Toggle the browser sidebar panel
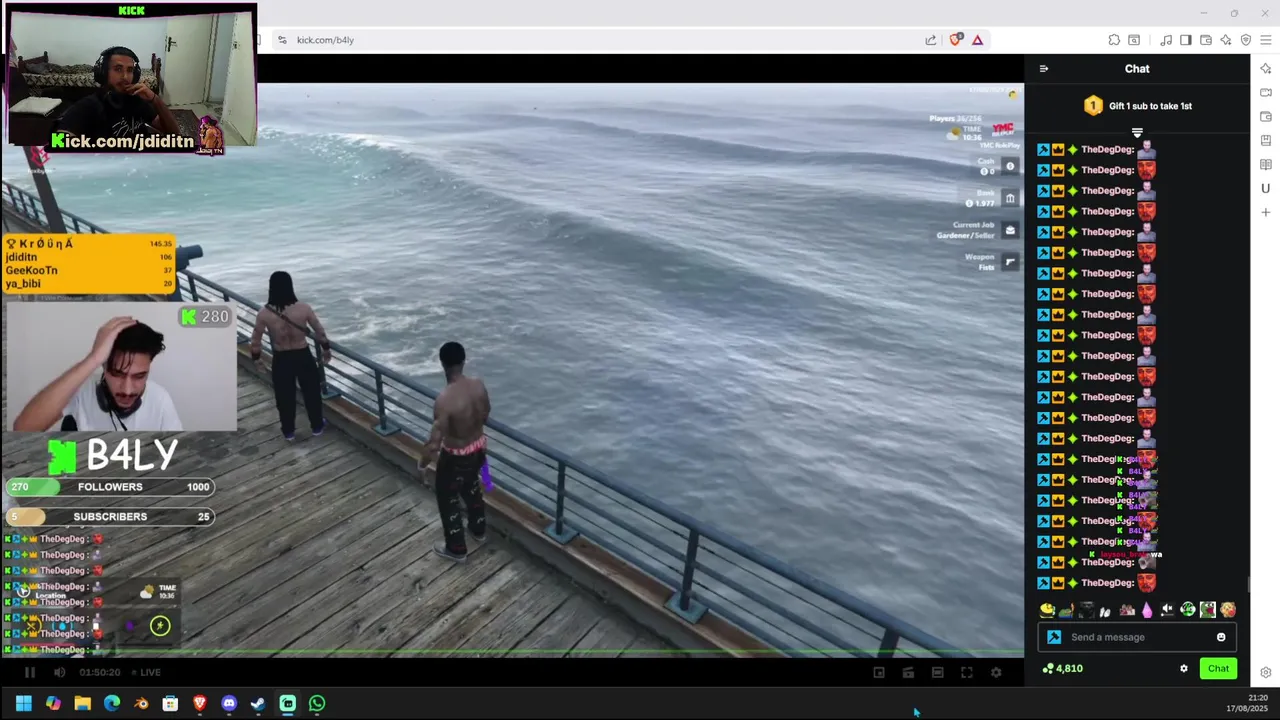The width and height of the screenshot is (1280, 720). (1186, 40)
